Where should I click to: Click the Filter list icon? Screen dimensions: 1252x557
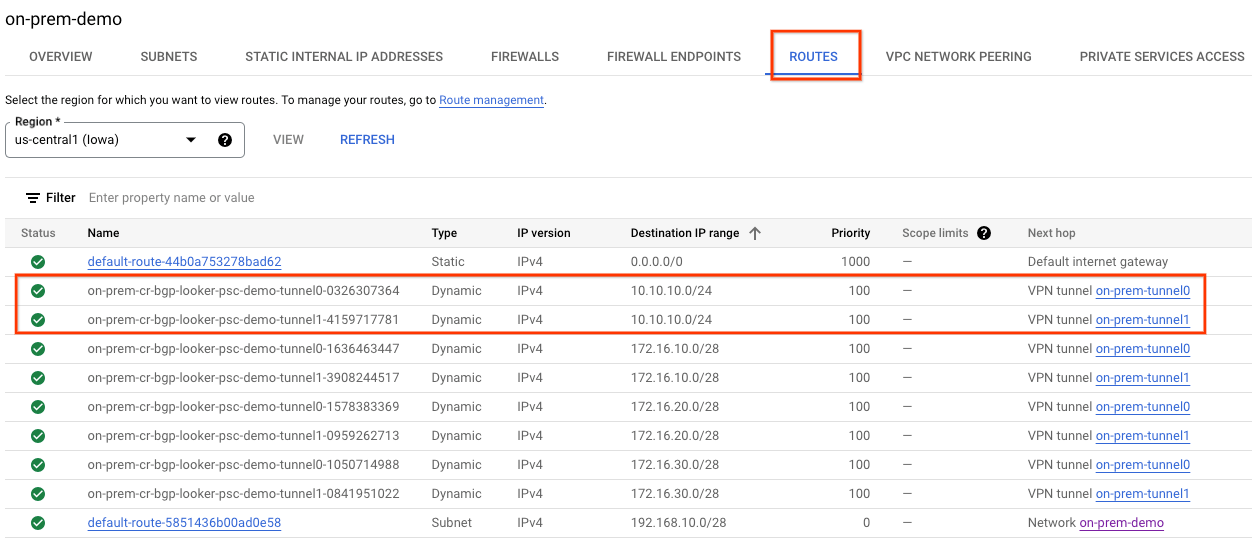33,198
